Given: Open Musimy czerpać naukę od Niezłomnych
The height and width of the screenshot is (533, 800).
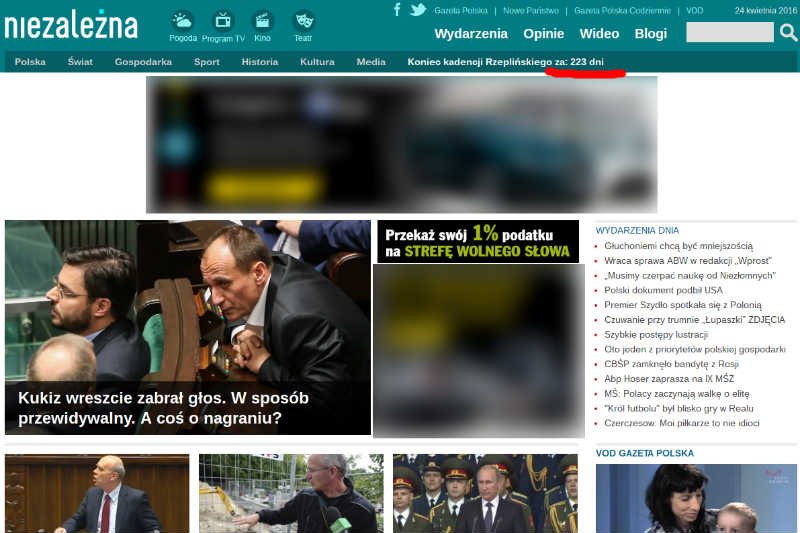Looking at the screenshot, I should (x=690, y=275).
